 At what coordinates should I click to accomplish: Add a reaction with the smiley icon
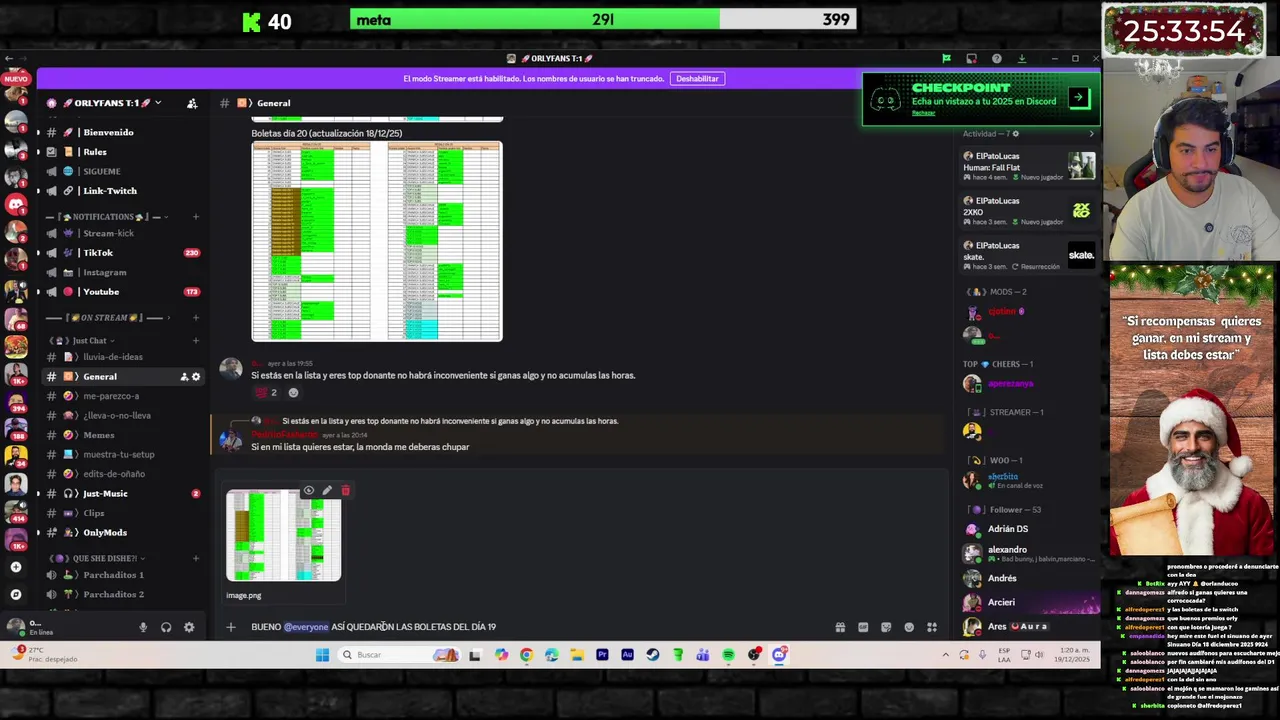click(x=293, y=393)
